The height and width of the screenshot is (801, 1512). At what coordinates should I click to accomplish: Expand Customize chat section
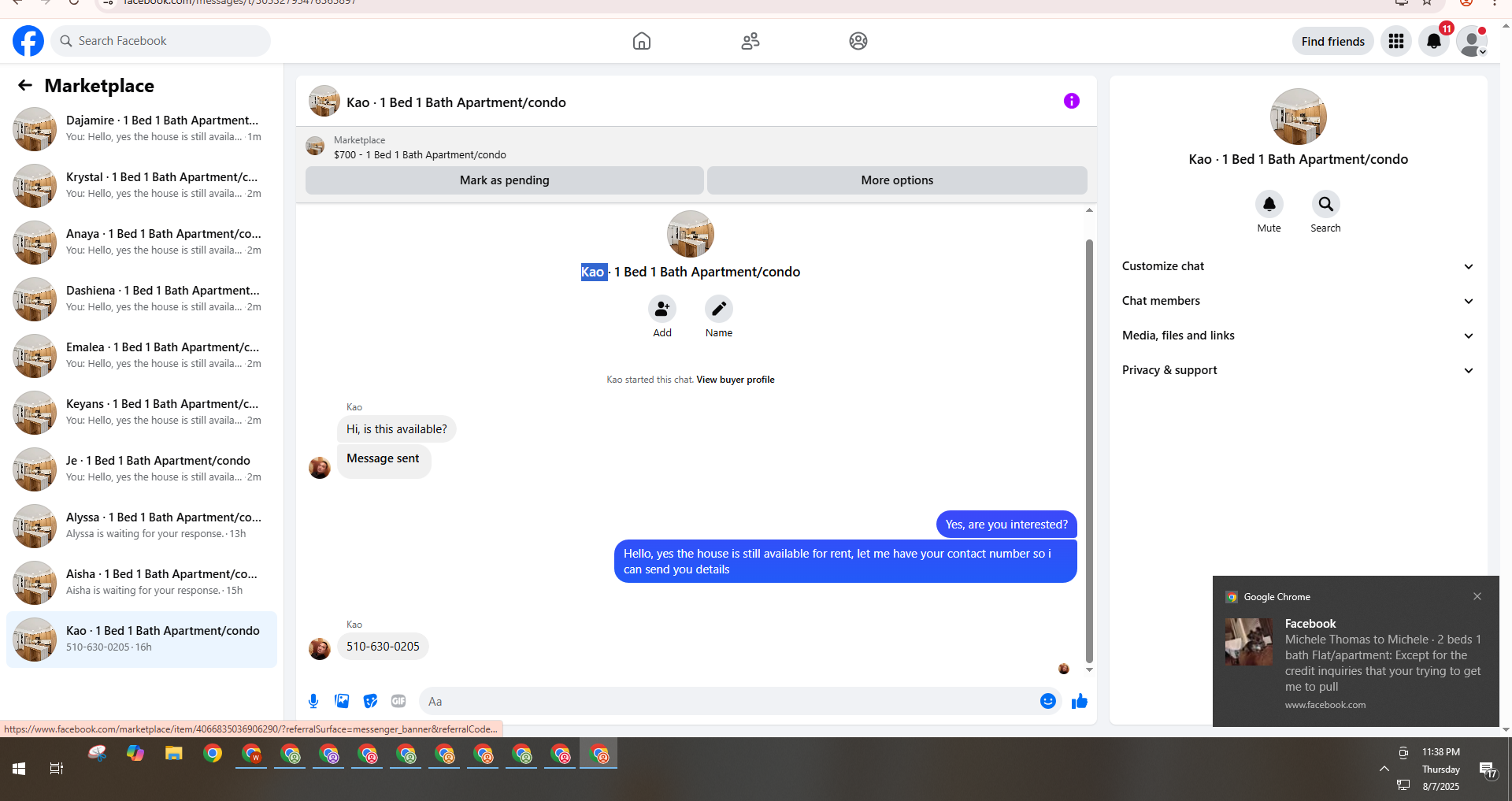tap(1299, 266)
